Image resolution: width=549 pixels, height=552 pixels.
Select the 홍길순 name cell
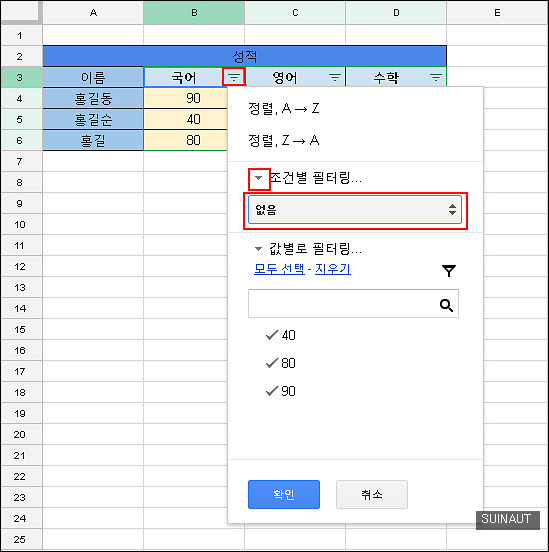pos(93,119)
